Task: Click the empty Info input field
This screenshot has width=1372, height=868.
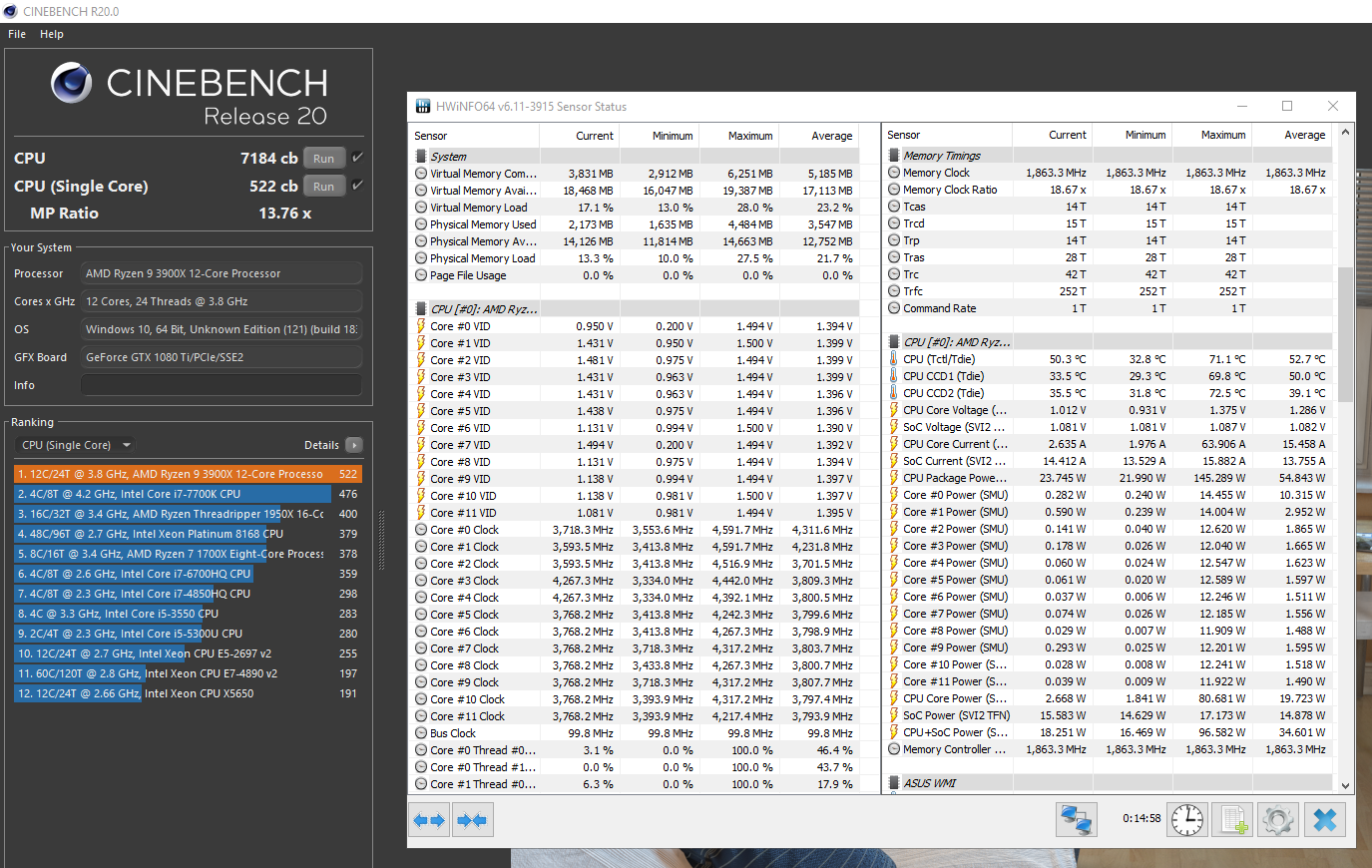Action: (x=222, y=385)
